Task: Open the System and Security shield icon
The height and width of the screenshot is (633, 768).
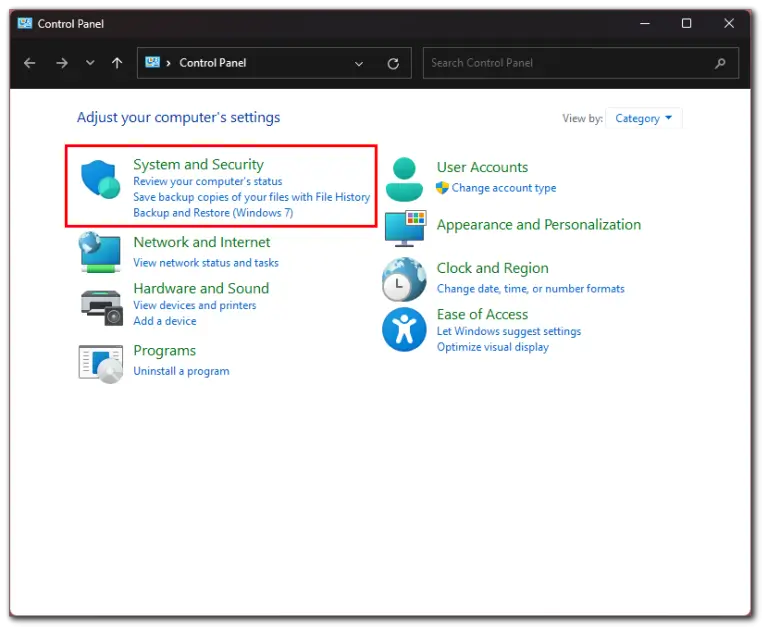Action: [x=100, y=179]
